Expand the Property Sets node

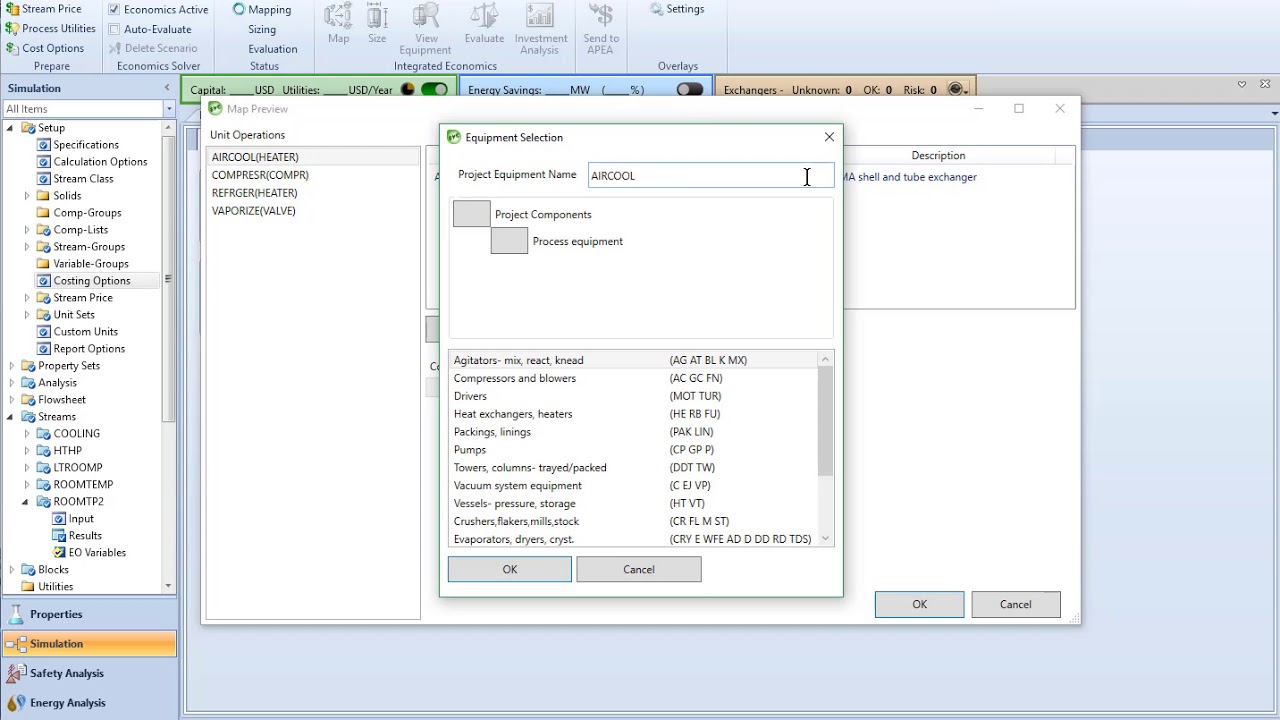(x=11, y=366)
